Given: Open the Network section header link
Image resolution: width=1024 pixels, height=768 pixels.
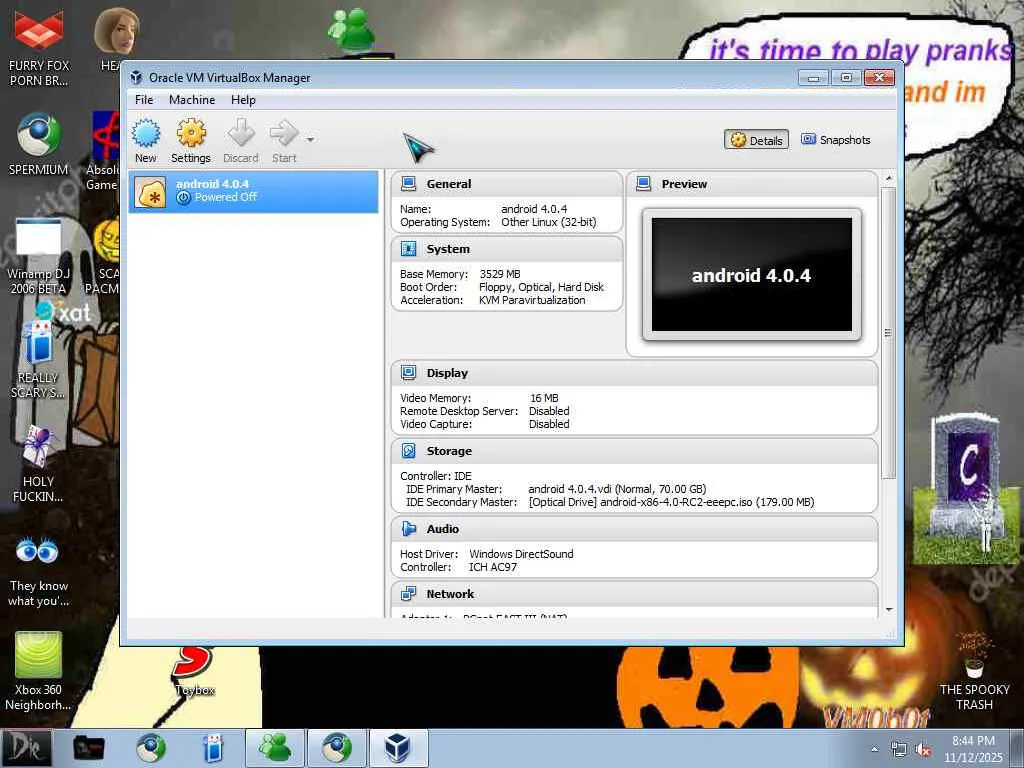Looking at the screenshot, I should pyautogui.click(x=450, y=594).
